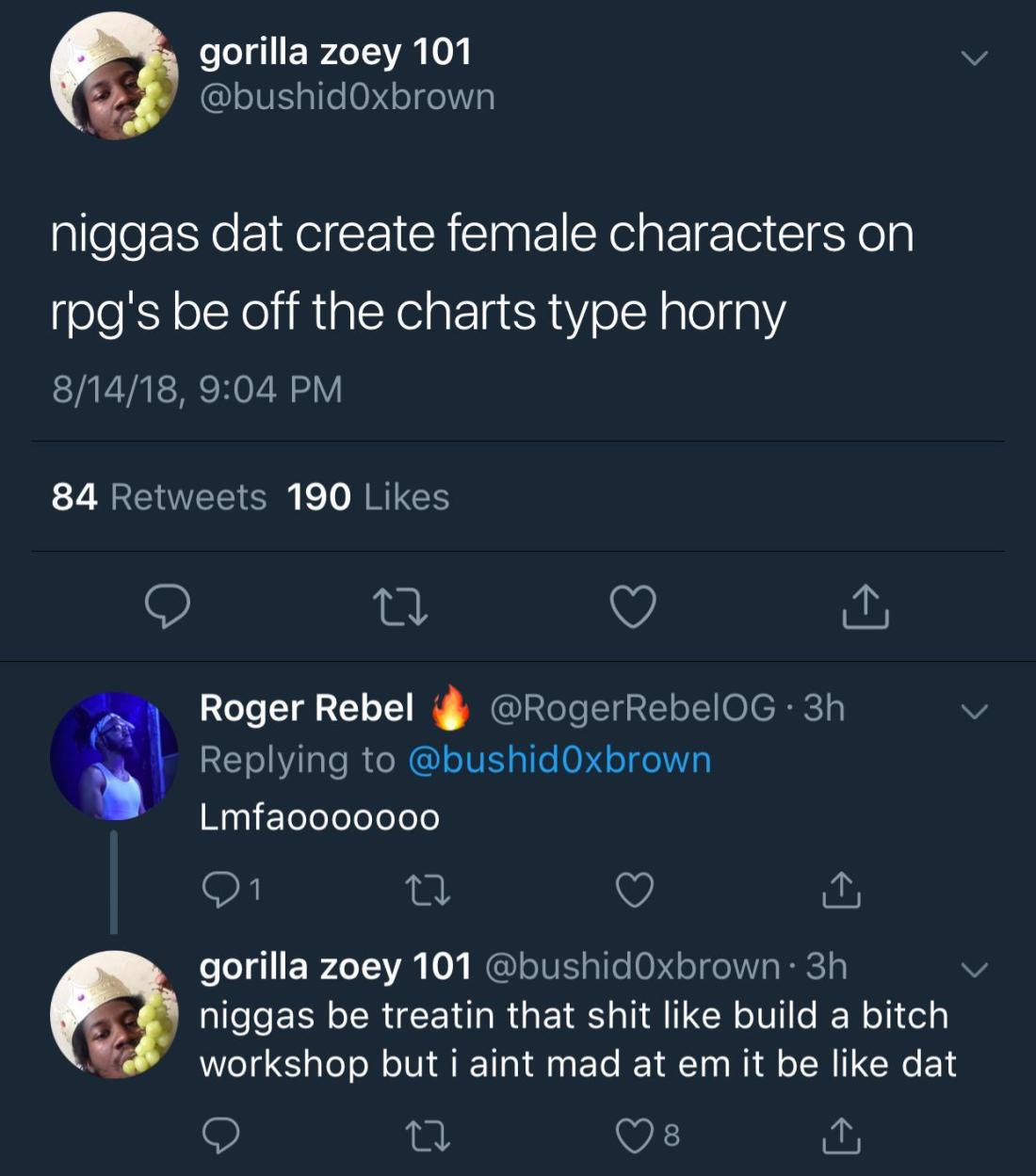Retweet the main gorilla zoey tweet
This screenshot has height=1176, width=1036.
pos(399,606)
